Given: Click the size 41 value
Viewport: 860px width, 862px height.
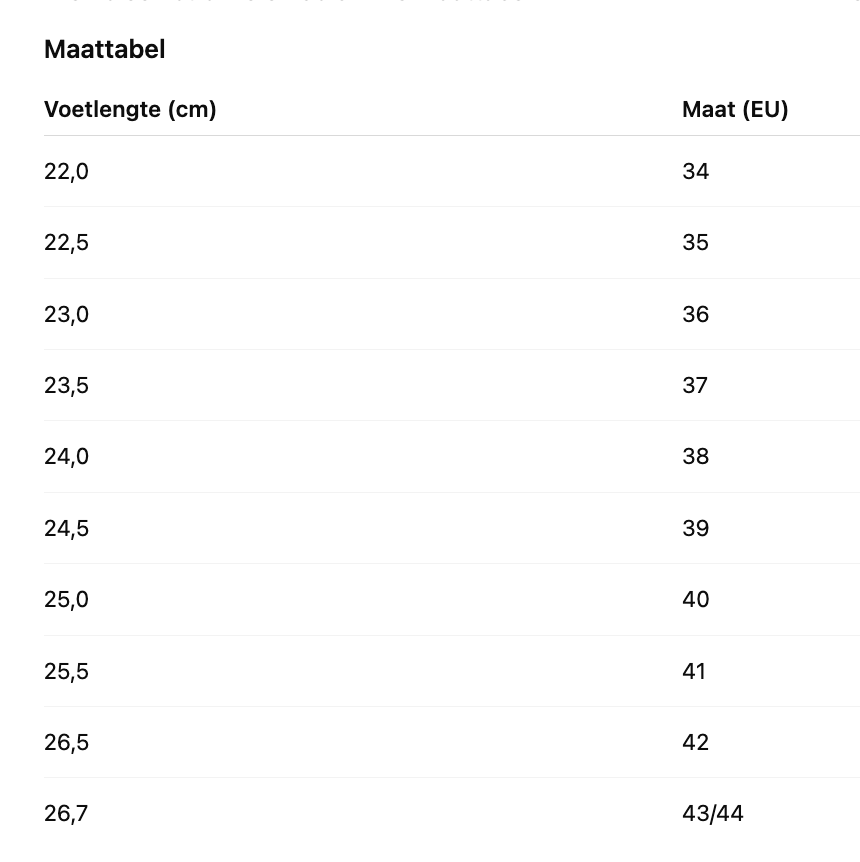Looking at the screenshot, I should pos(694,671).
